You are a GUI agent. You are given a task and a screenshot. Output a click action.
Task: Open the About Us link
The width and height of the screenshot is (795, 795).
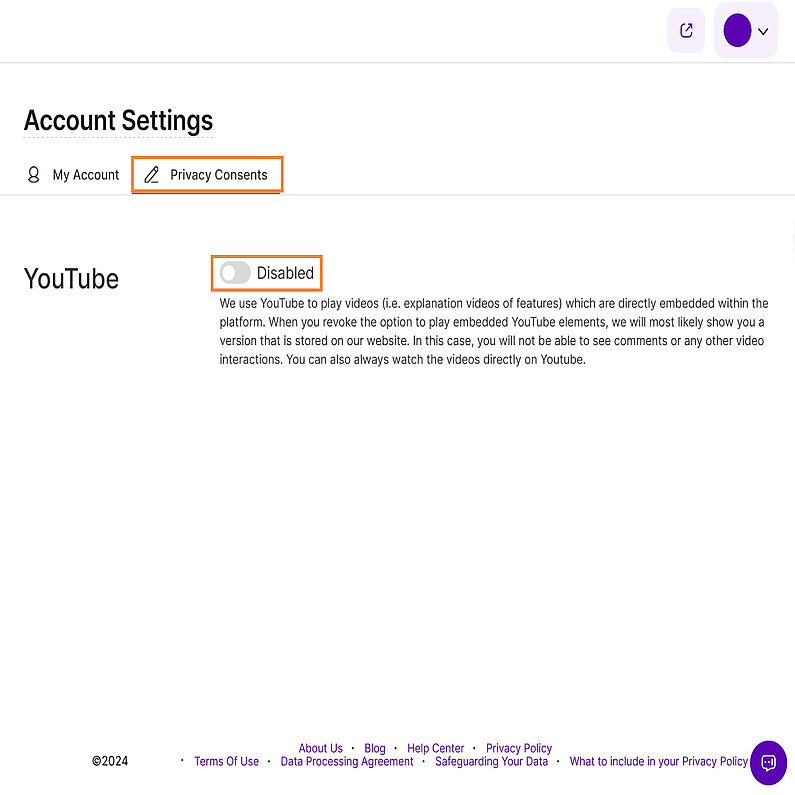click(x=320, y=748)
